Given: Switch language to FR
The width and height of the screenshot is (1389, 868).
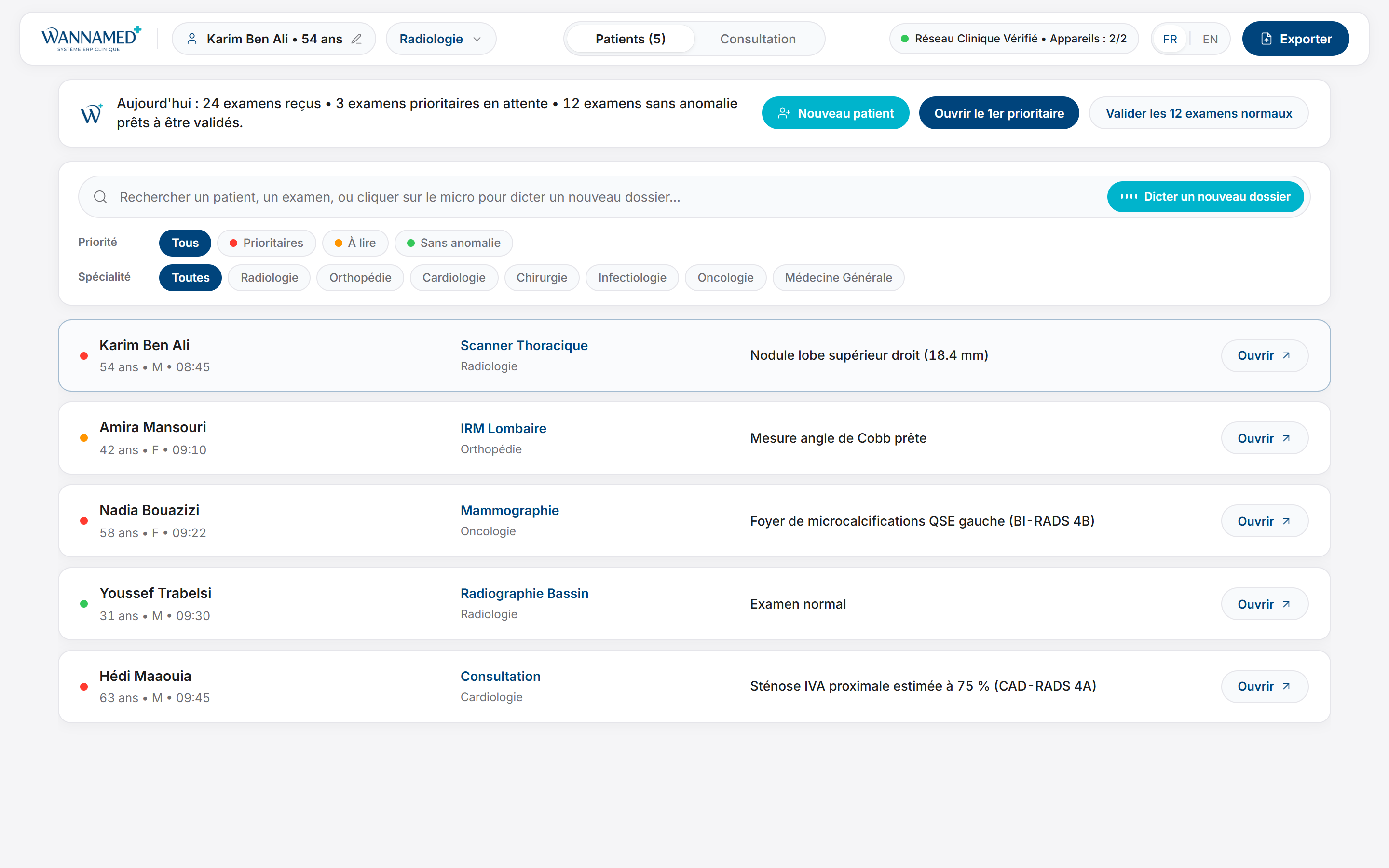Looking at the screenshot, I should pos(1170,39).
